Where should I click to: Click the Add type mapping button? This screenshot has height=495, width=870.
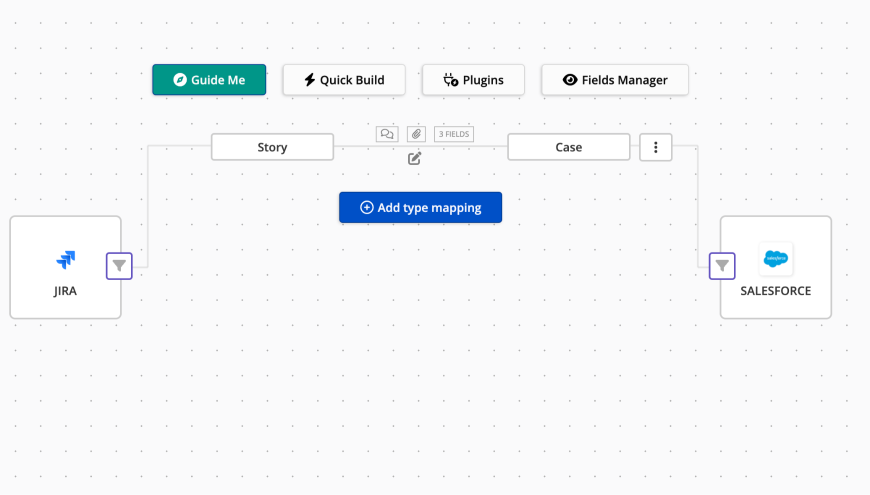point(420,207)
